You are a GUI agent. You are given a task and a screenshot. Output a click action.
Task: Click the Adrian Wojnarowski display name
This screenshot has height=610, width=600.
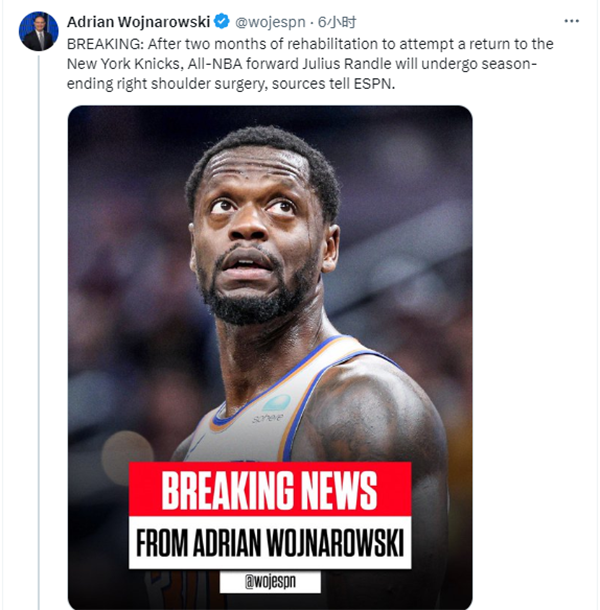pyautogui.click(x=139, y=22)
